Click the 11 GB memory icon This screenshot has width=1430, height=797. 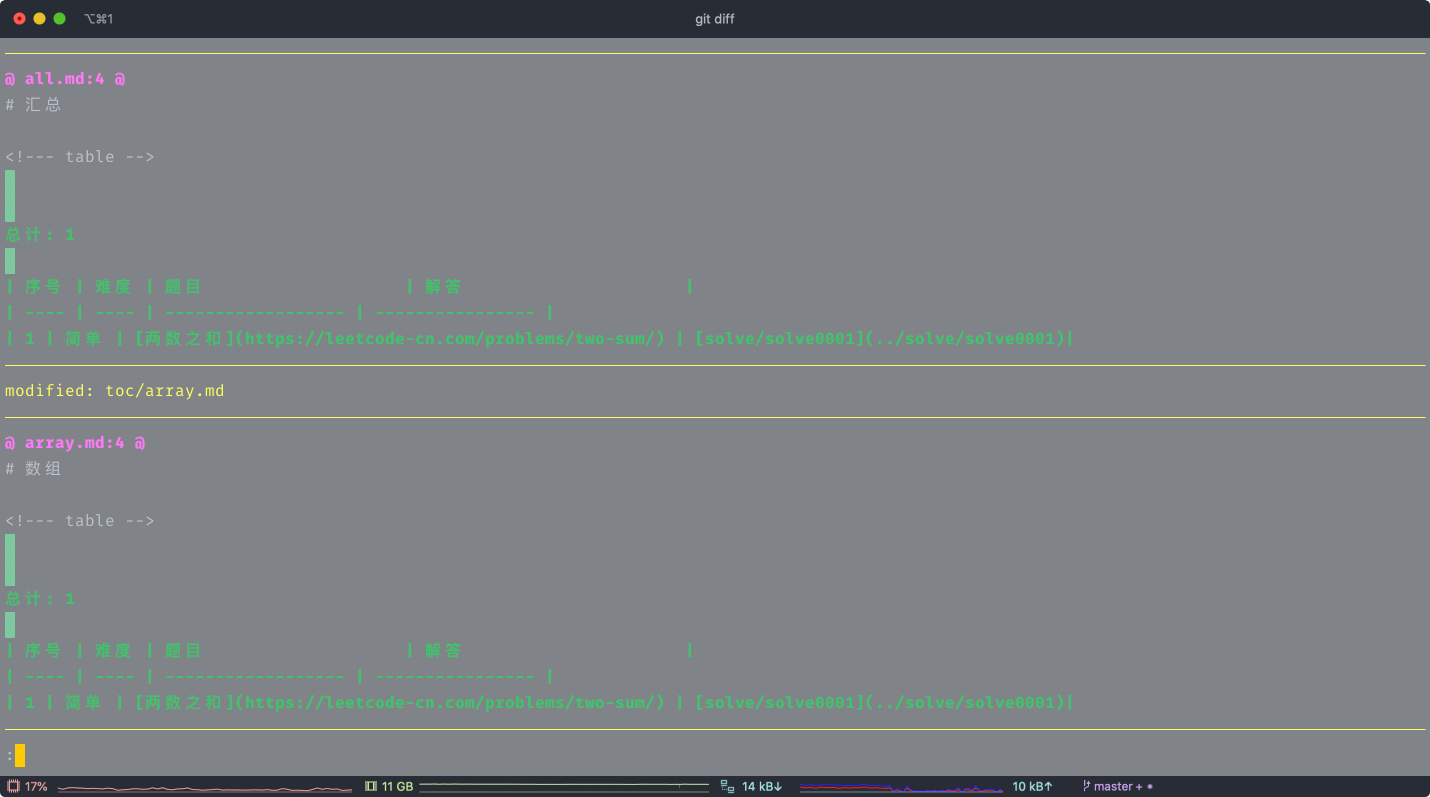tap(371, 787)
